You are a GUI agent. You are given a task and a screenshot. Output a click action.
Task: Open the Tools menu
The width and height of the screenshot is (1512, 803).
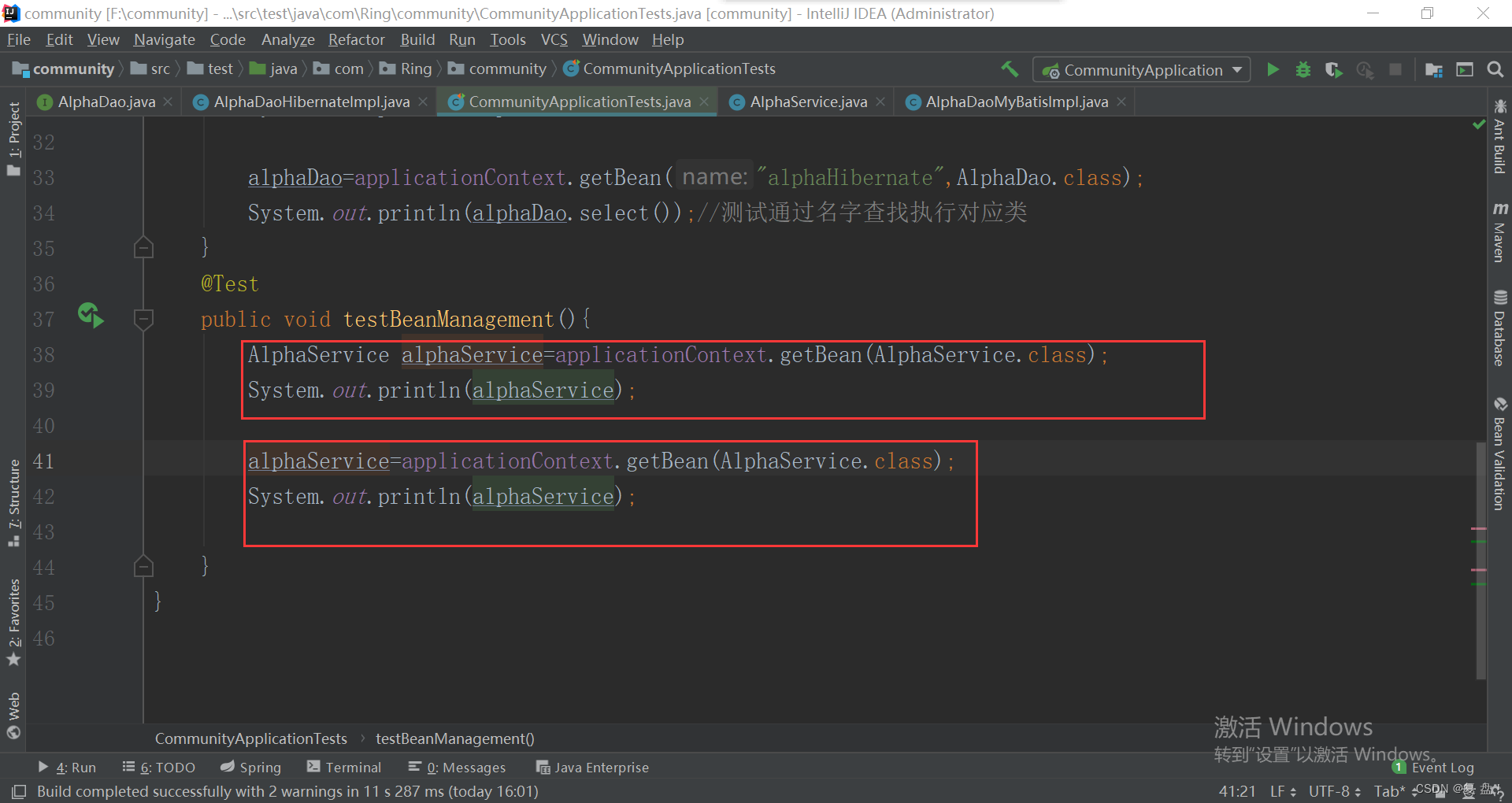coord(507,39)
